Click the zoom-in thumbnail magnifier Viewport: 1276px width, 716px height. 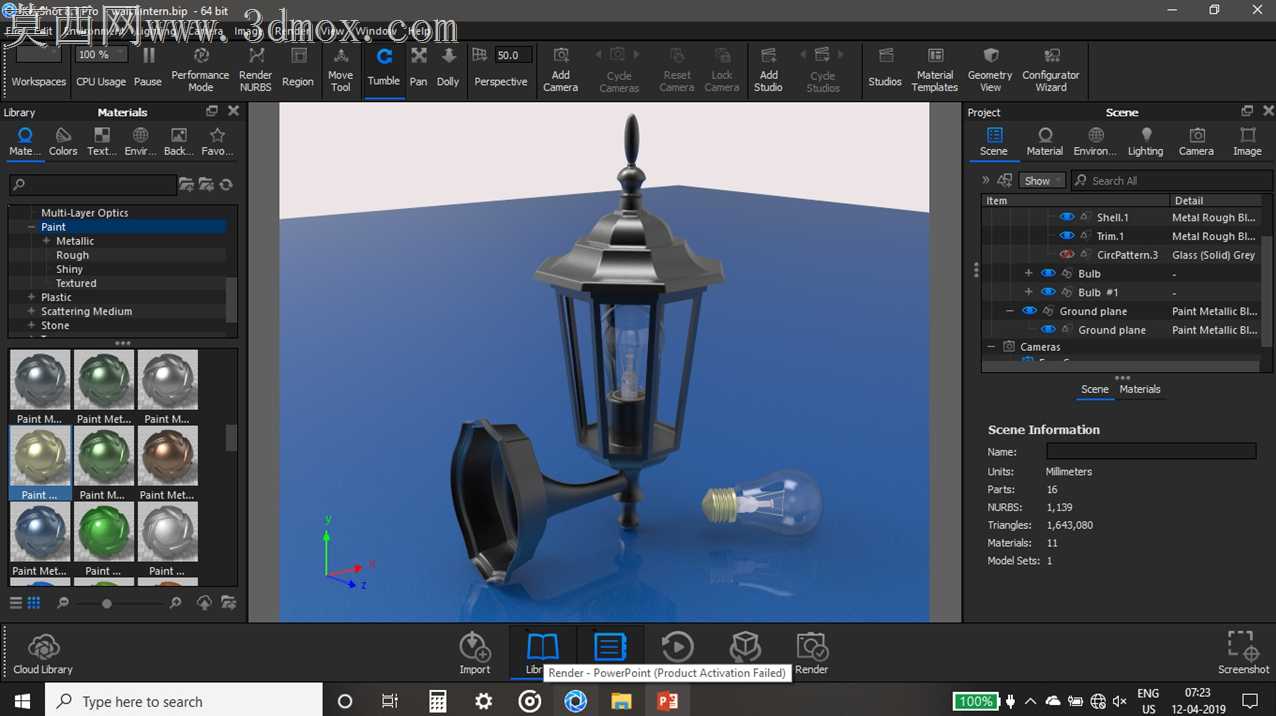point(176,603)
